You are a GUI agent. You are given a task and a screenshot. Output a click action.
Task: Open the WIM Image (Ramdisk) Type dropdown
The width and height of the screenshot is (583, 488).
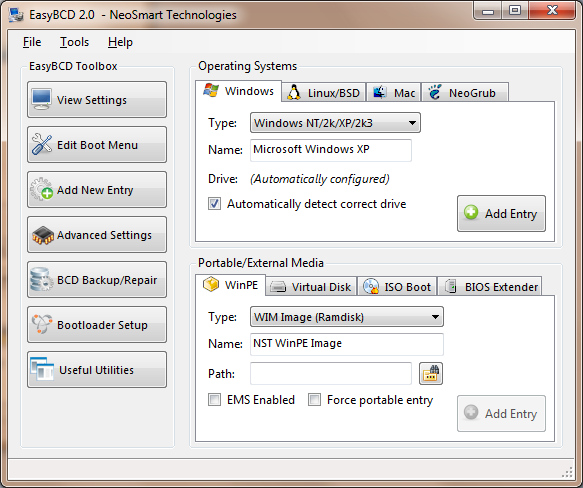tap(347, 317)
